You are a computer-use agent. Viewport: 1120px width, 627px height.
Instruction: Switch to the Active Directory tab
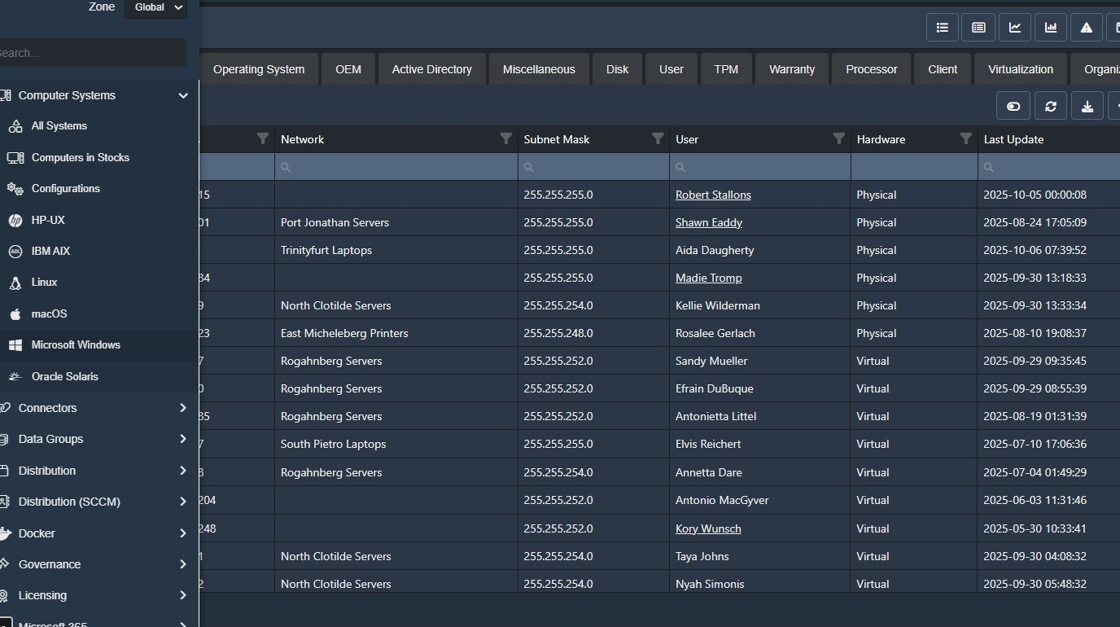coord(431,70)
